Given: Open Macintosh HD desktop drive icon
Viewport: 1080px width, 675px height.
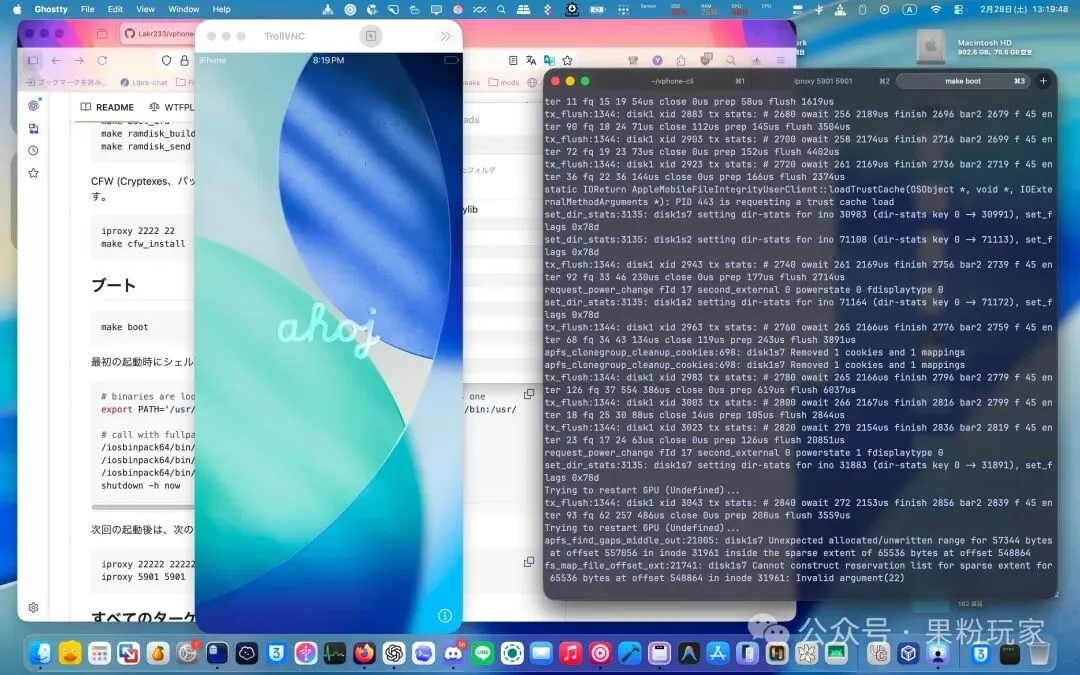Looking at the screenshot, I should (931, 46).
